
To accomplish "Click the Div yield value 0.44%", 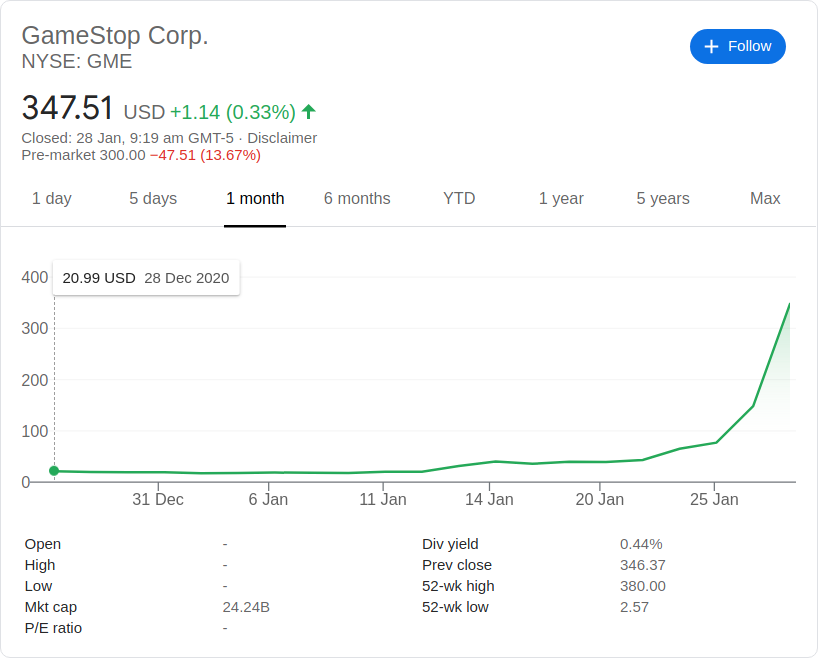I will [x=641, y=544].
